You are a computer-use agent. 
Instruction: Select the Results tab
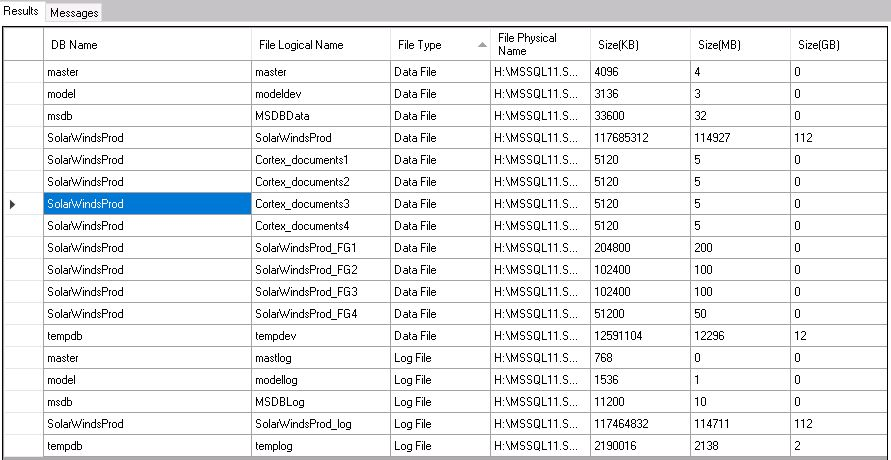(x=21, y=12)
